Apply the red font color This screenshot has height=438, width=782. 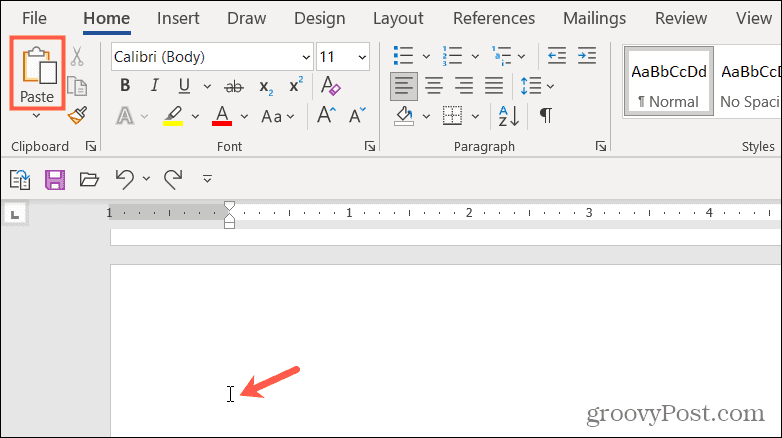222,116
